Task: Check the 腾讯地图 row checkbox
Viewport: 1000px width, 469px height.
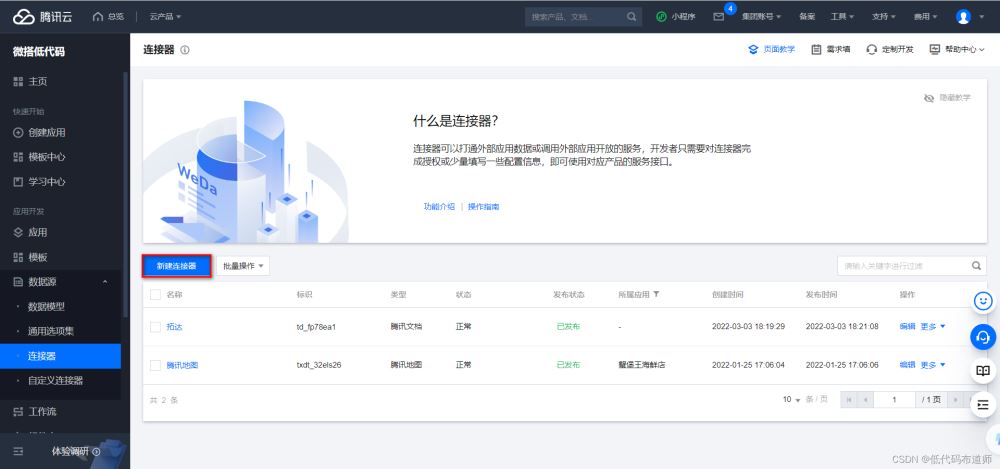Action: 155,365
